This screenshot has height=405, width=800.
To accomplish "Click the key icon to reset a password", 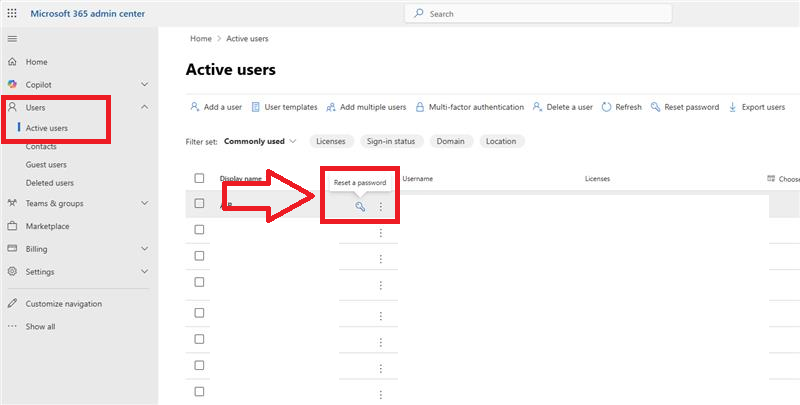I will point(360,207).
